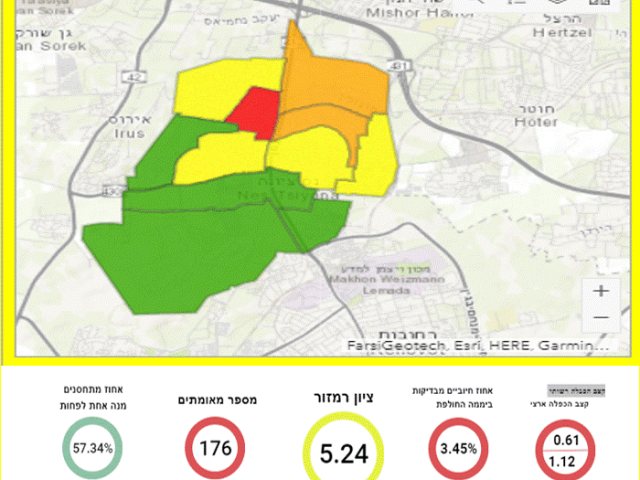Viewport: 640px width, 480px height.
Task: Click the 5.24 traffic-light score gauge
Action: click(344, 450)
